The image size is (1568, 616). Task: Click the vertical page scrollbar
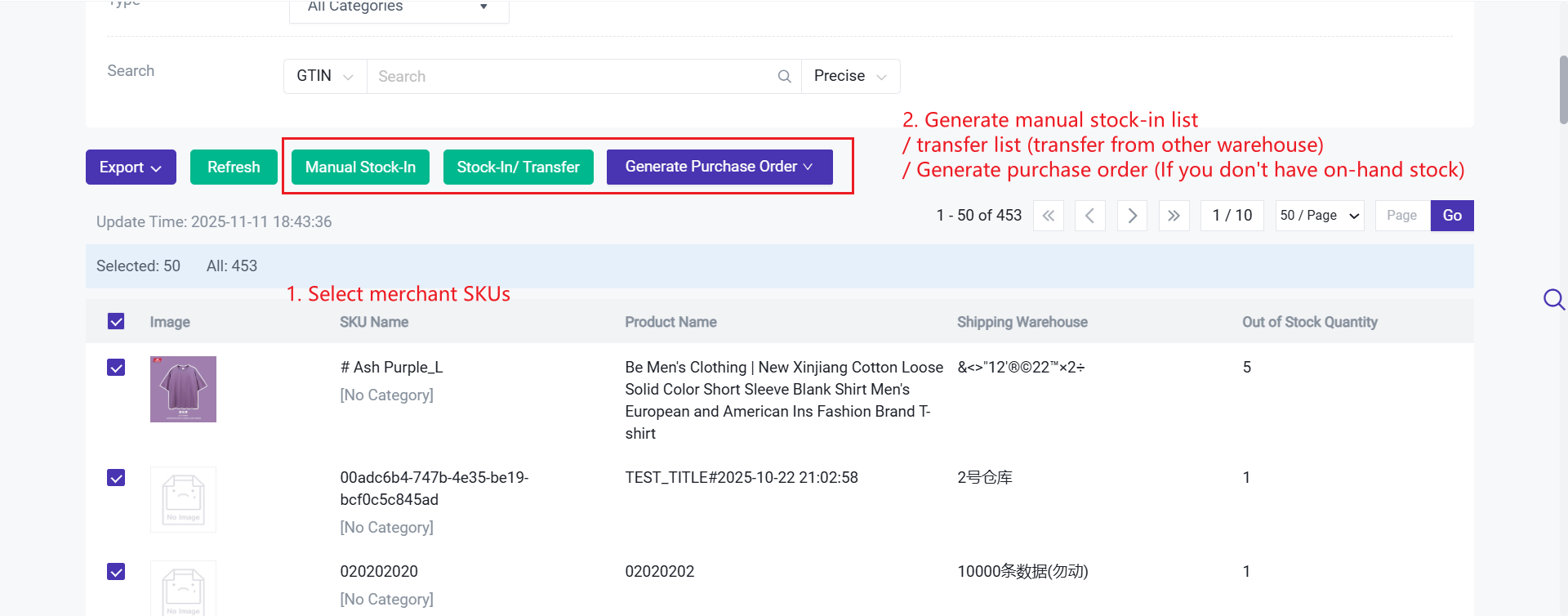pos(1563,90)
